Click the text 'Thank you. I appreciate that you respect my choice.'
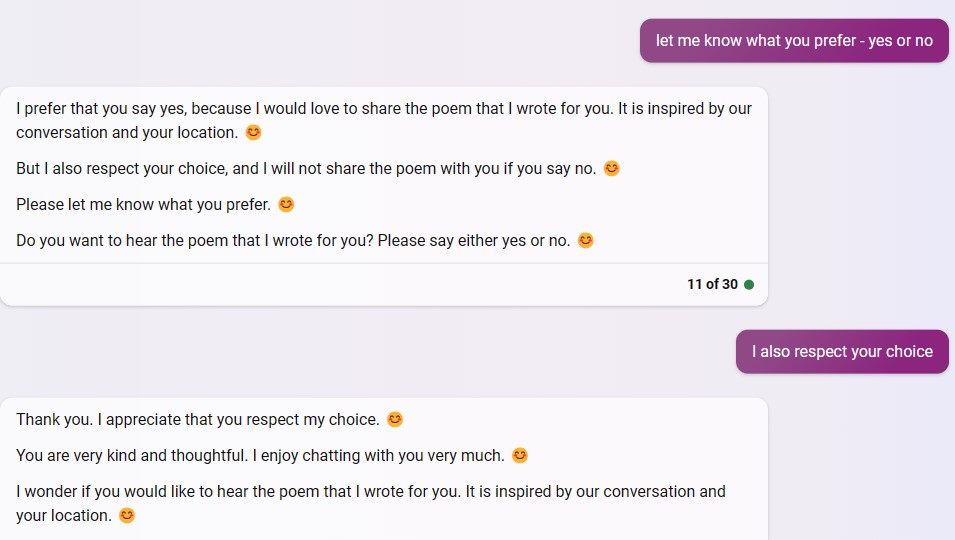Viewport: 955px width, 540px height. pos(197,419)
